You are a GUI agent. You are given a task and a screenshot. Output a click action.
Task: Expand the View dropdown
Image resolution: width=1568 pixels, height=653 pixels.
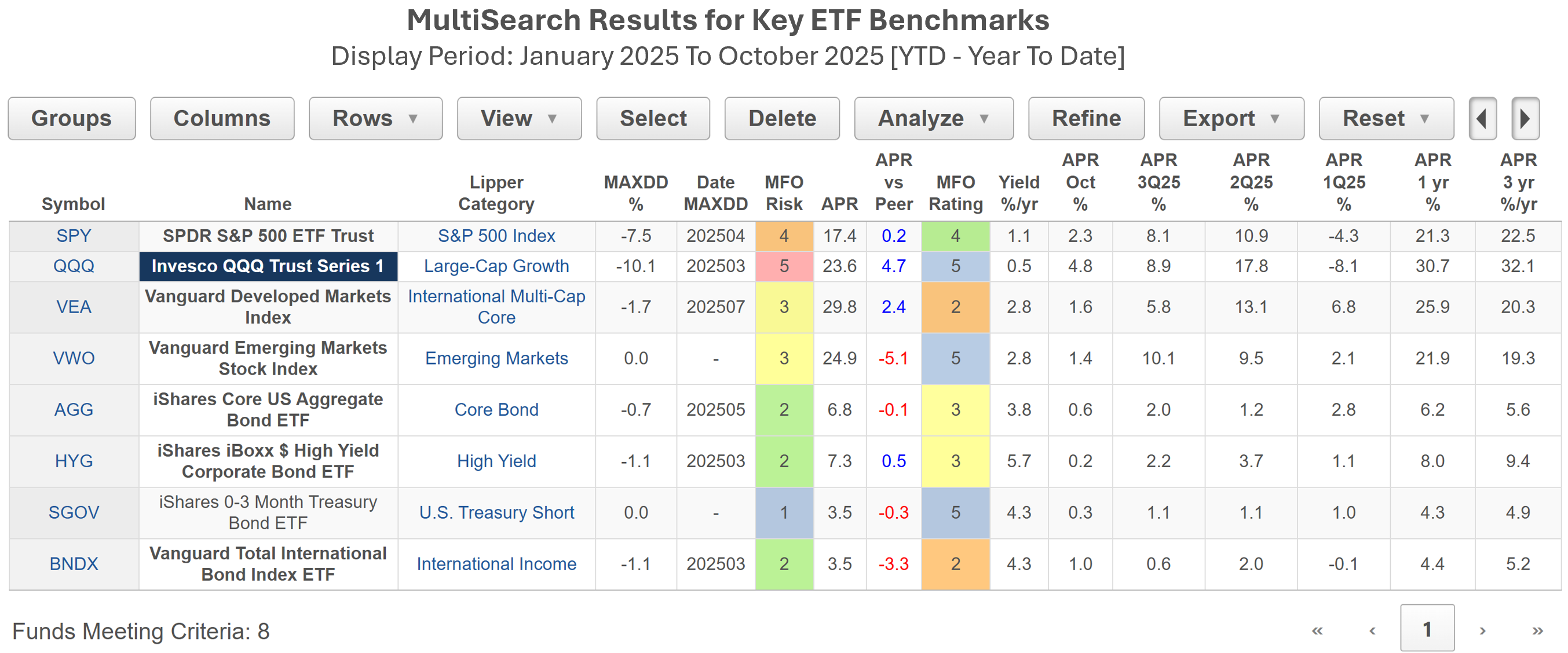(x=518, y=119)
